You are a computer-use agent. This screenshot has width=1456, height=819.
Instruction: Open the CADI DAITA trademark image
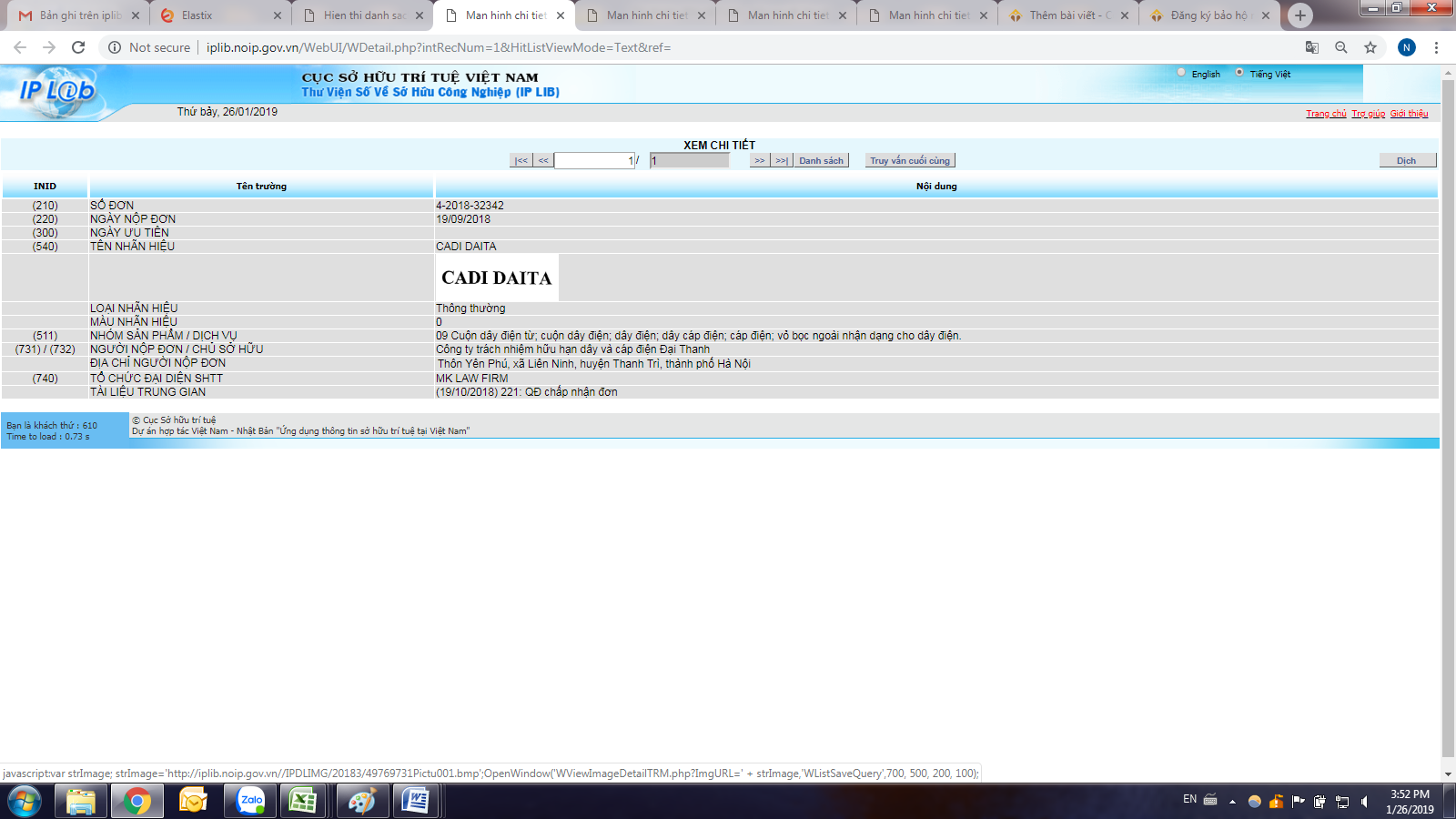pos(497,278)
